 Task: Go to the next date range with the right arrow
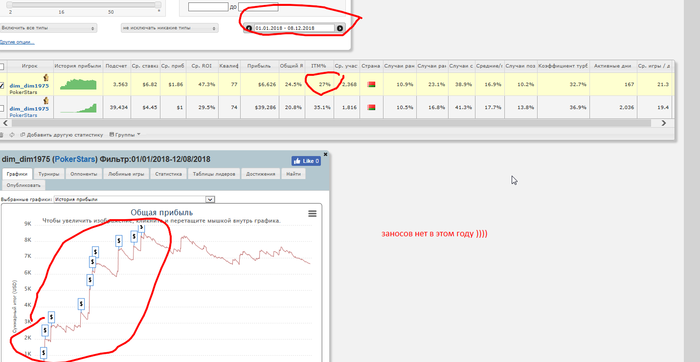[340, 28]
